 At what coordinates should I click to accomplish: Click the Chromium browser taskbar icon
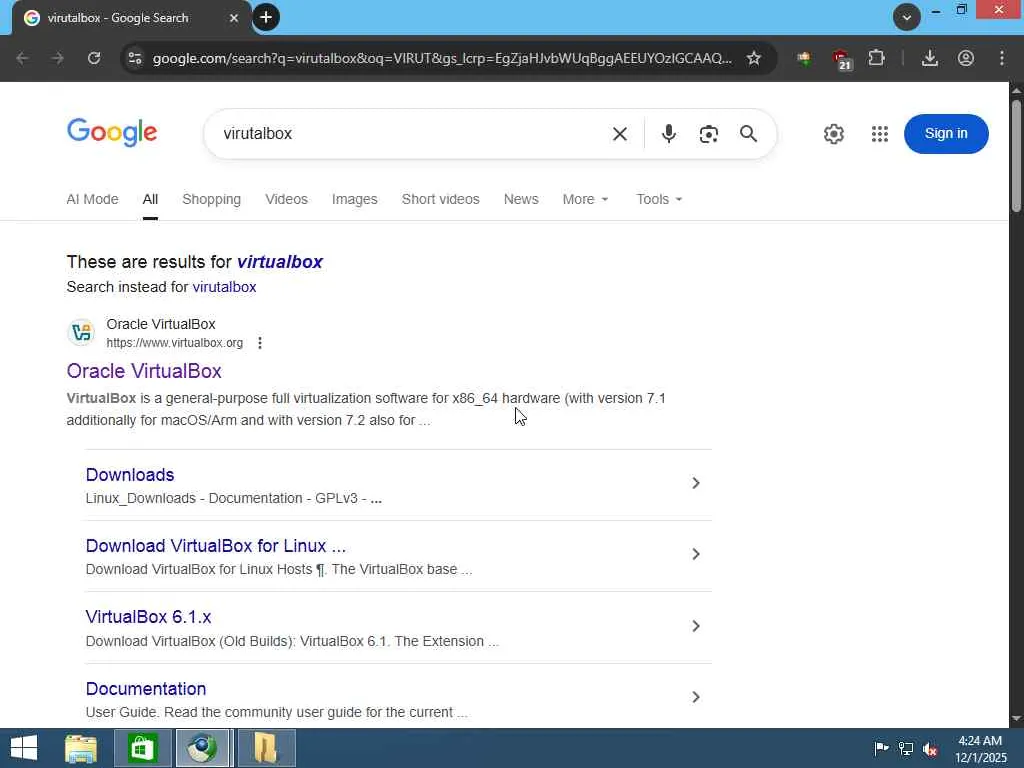(202, 748)
